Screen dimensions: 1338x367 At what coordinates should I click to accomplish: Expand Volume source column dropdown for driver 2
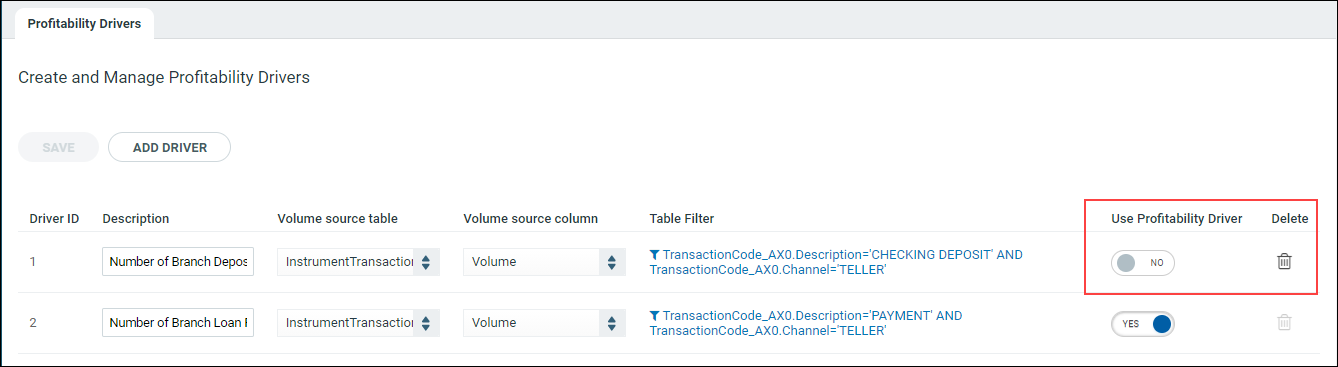(x=544, y=323)
